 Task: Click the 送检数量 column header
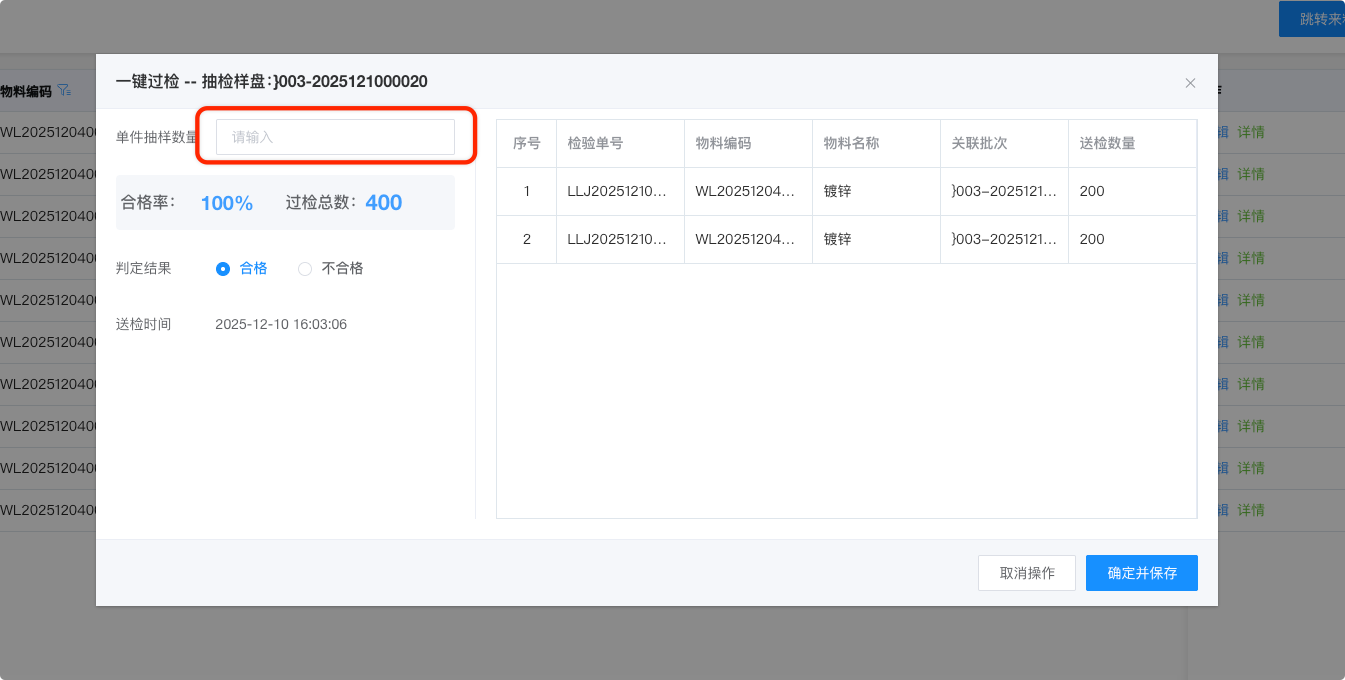click(1107, 143)
